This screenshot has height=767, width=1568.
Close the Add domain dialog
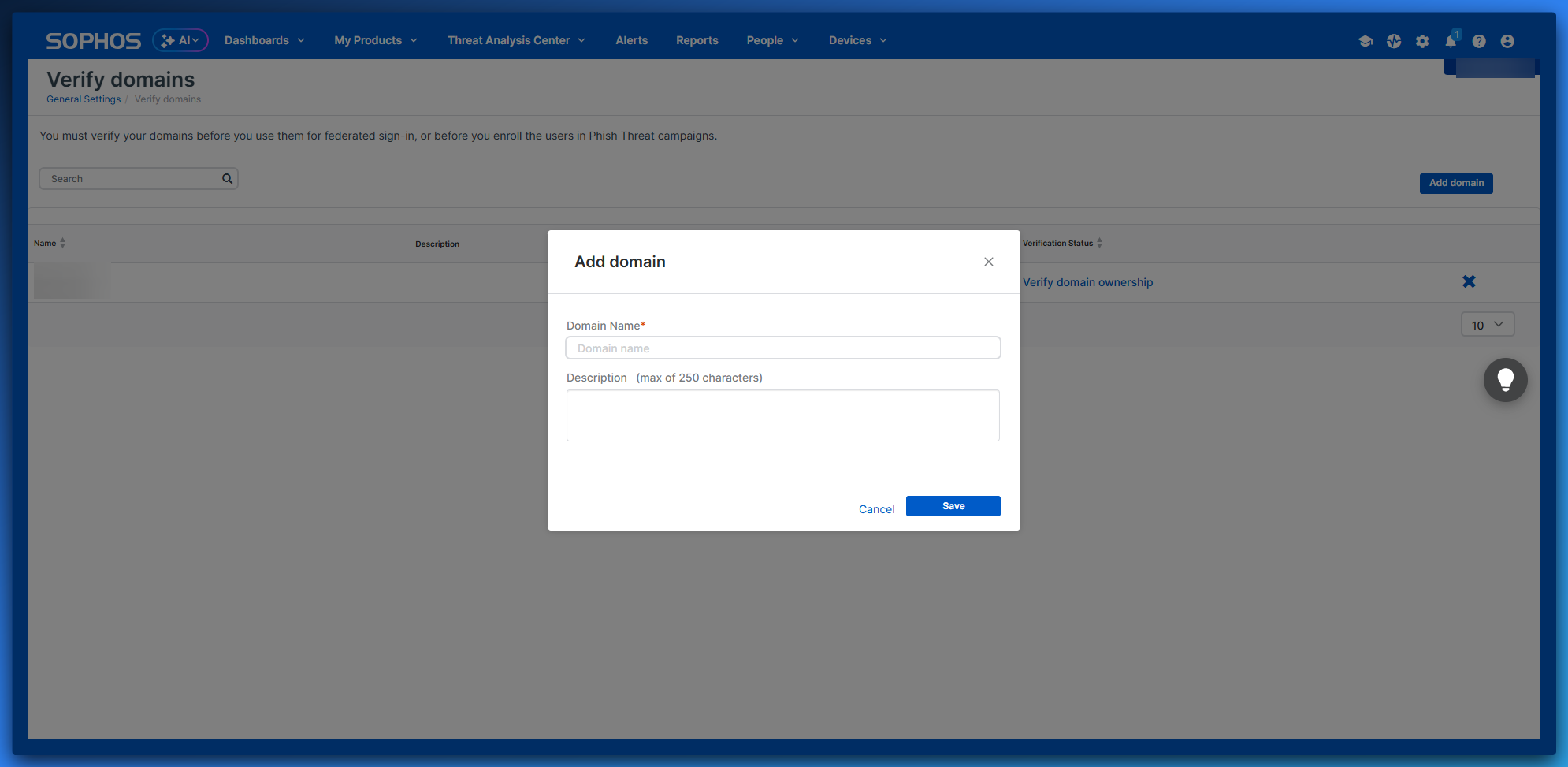click(x=988, y=262)
